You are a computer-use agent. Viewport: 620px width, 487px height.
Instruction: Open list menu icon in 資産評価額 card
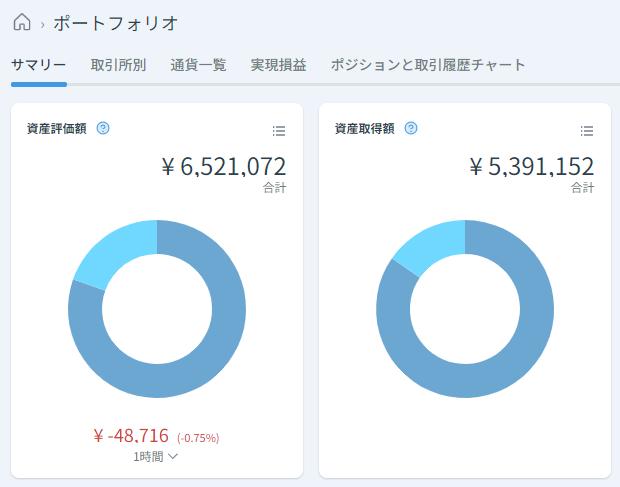click(x=279, y=131)
